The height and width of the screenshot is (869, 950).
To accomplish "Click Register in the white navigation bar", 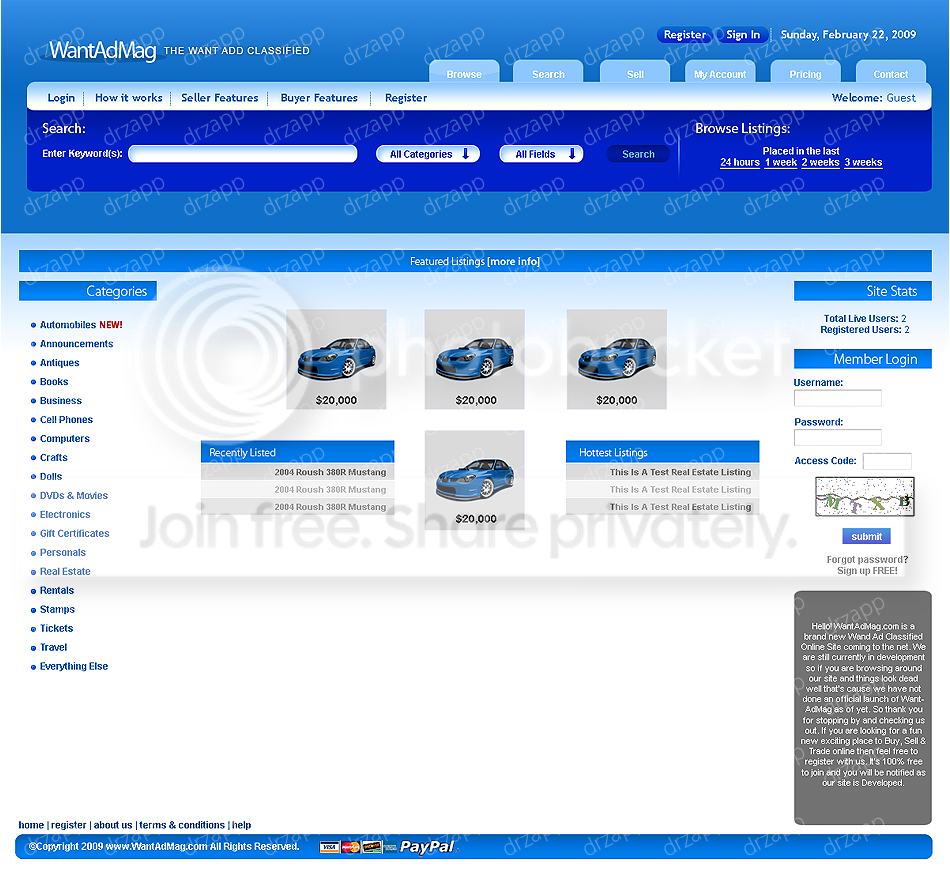I will tap(406, 98).
